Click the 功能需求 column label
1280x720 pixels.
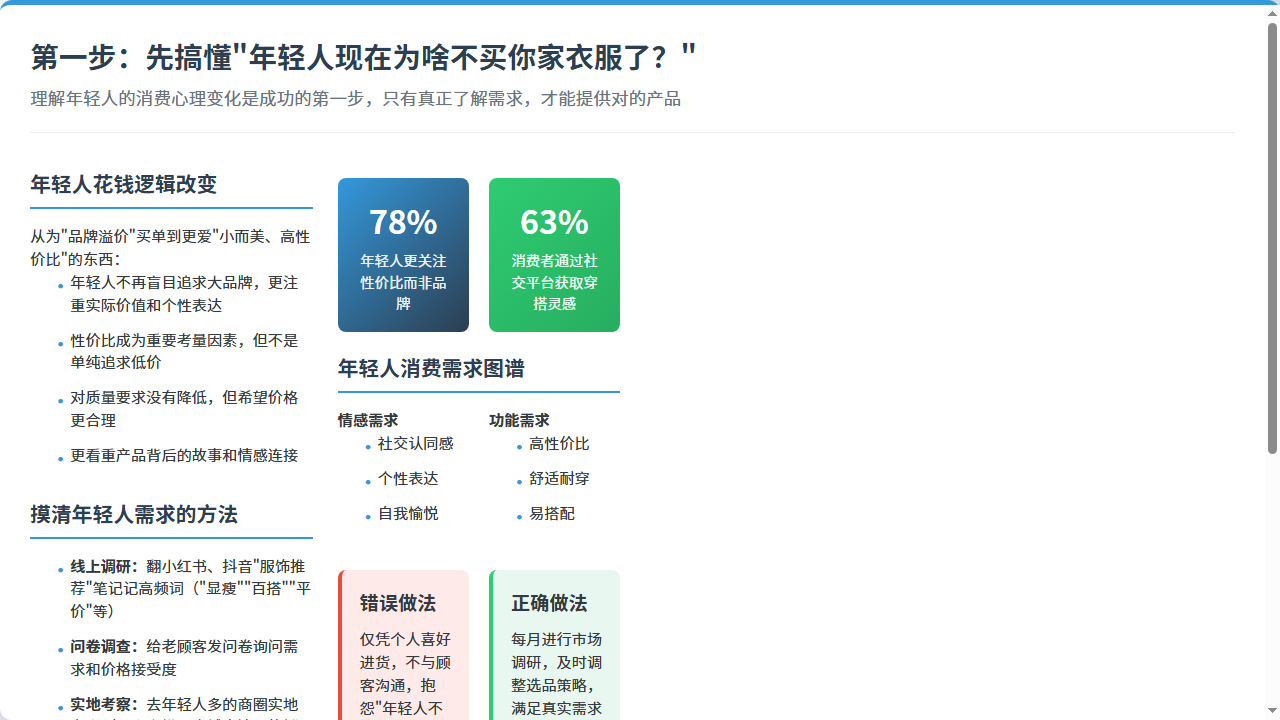tap(519, 421)
